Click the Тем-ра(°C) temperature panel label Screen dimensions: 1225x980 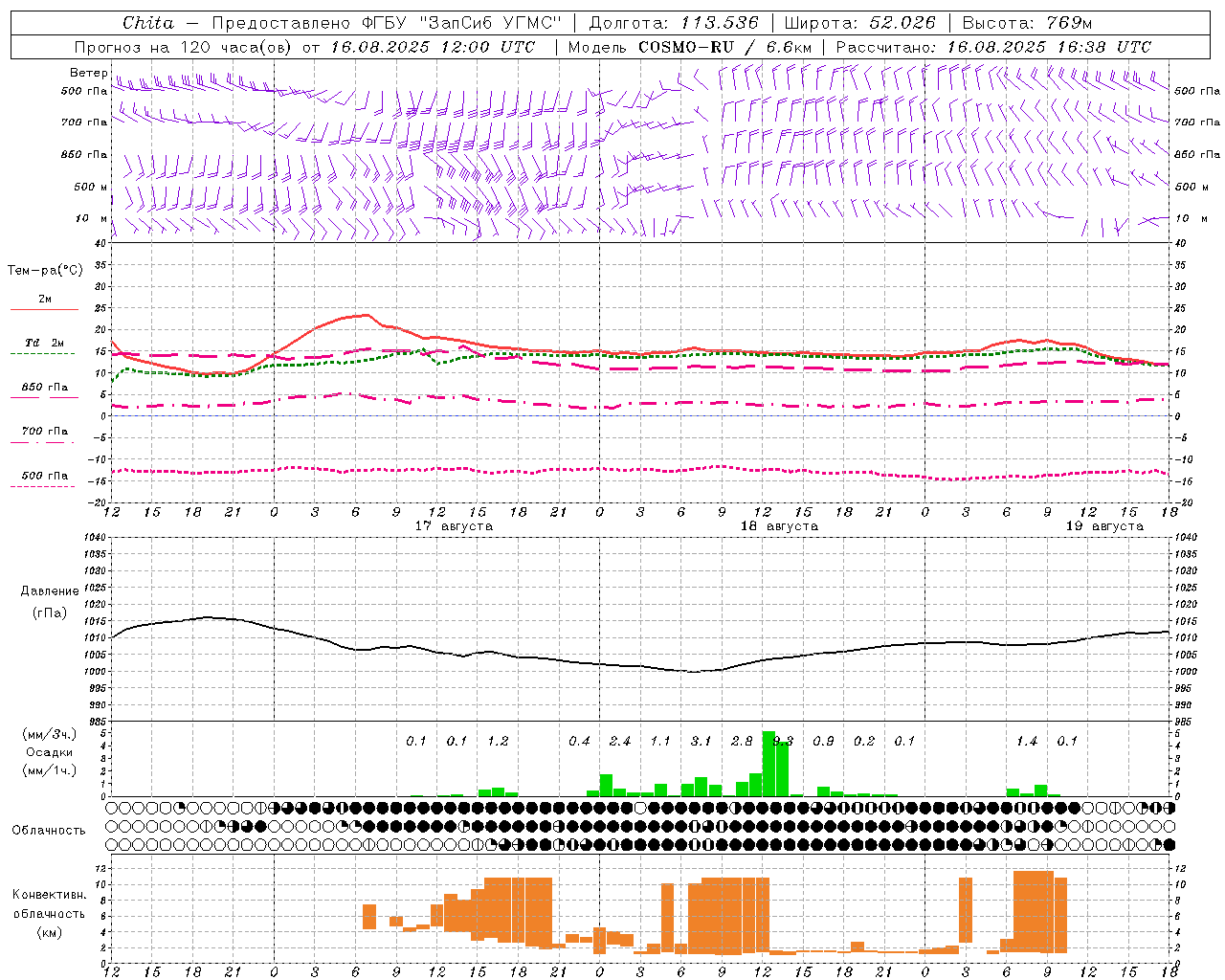(45, 271)
